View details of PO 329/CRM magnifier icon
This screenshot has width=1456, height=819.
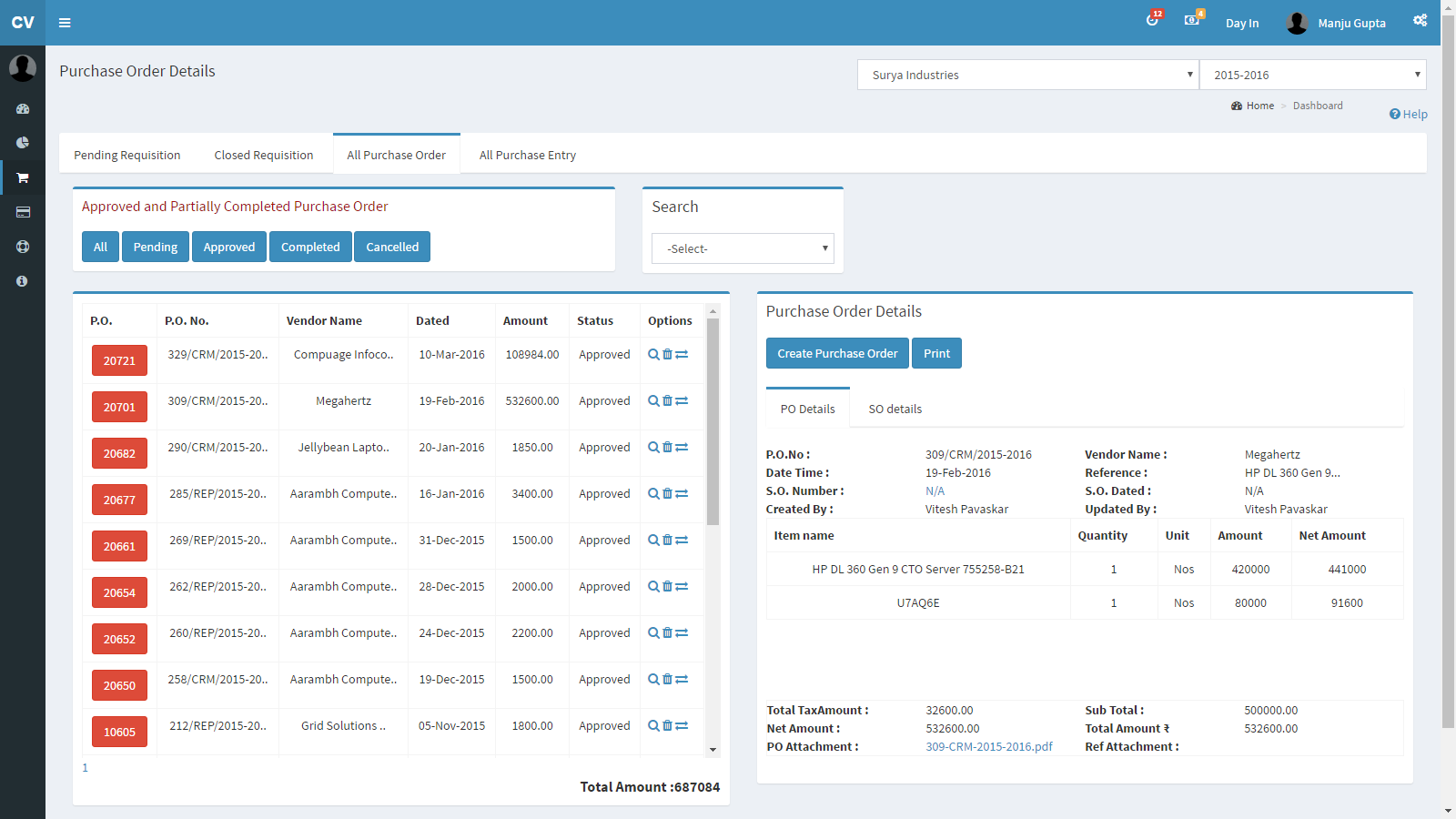[x=653, y=354]
